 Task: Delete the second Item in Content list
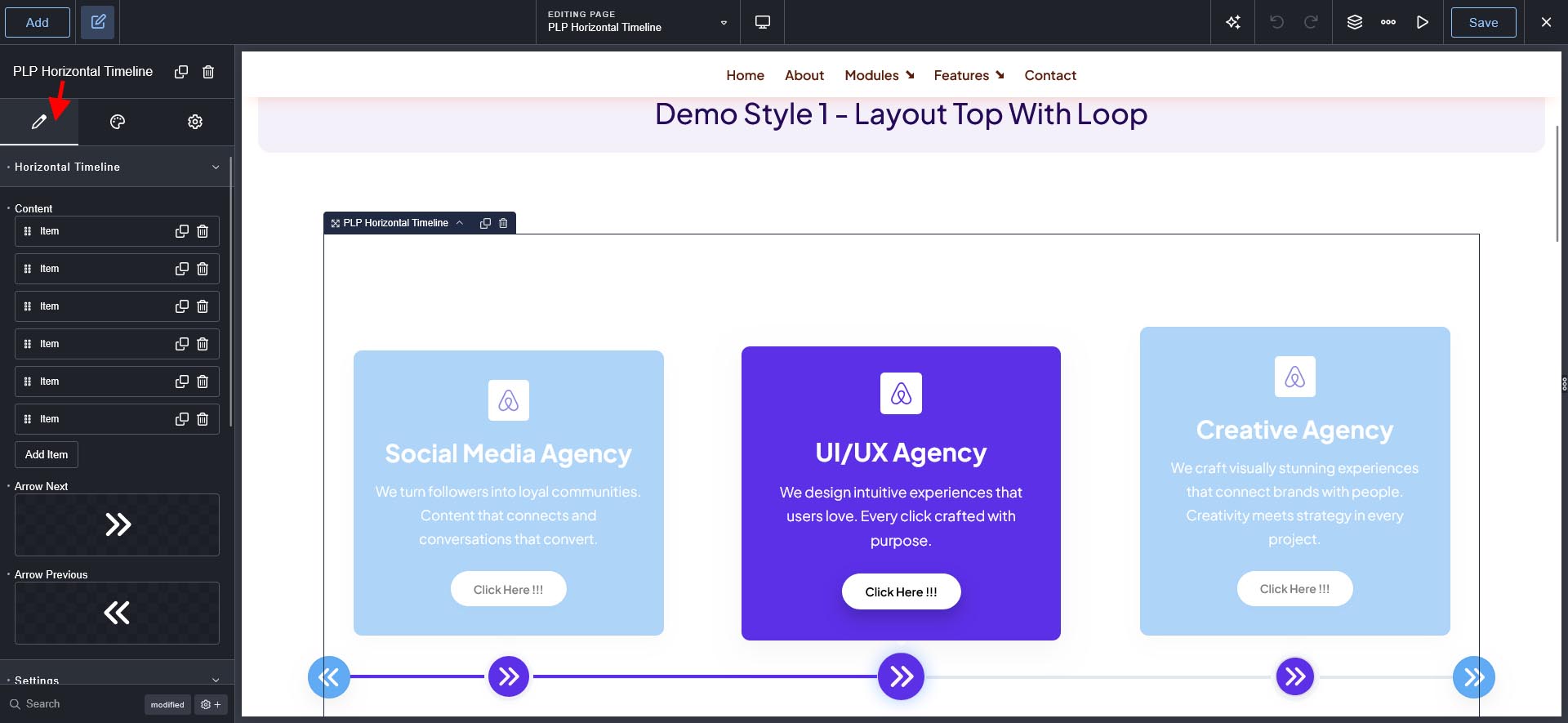point(203,269)
